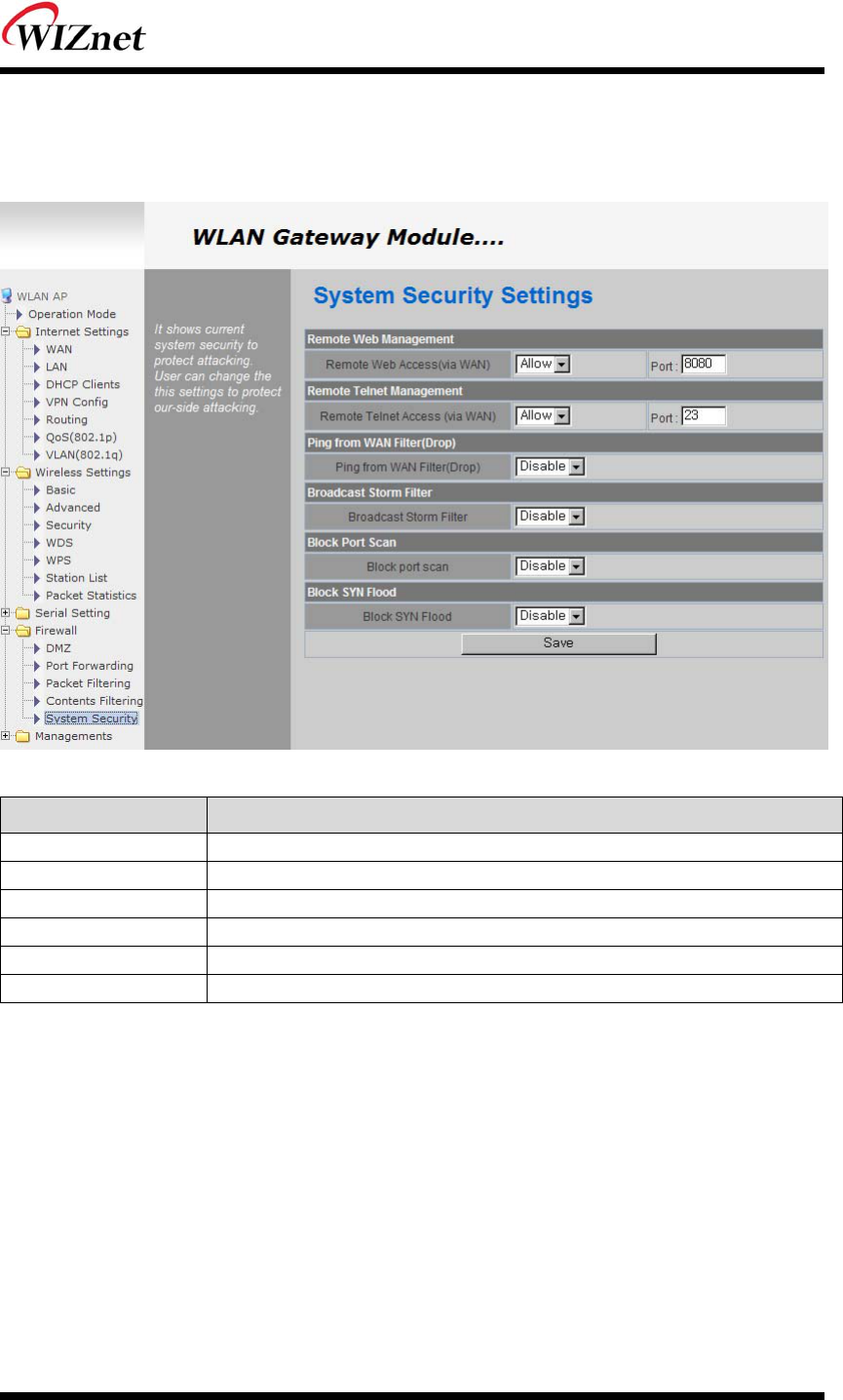Screen dimensions: 843x1400
Task: Collapse the Internet Settings folder
Action: (6, 331)
